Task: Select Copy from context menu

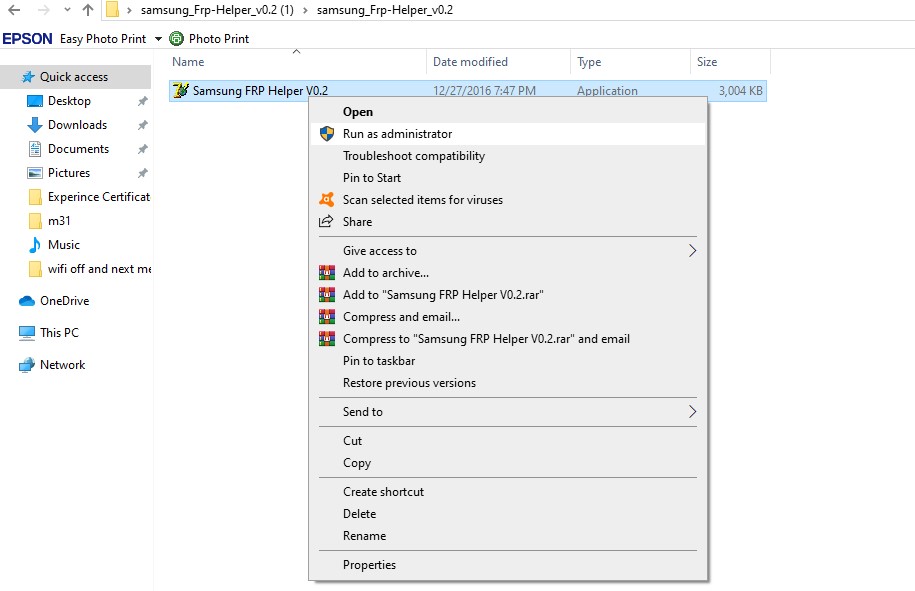Action: coord(508,463)
